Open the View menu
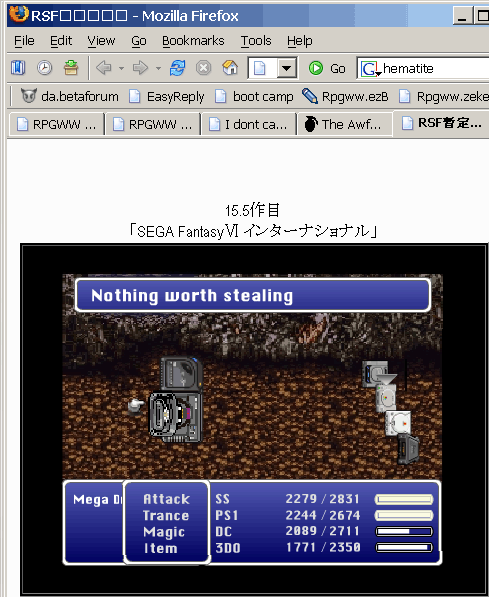This screenshot has width=489, height=597. pos(101,40)
